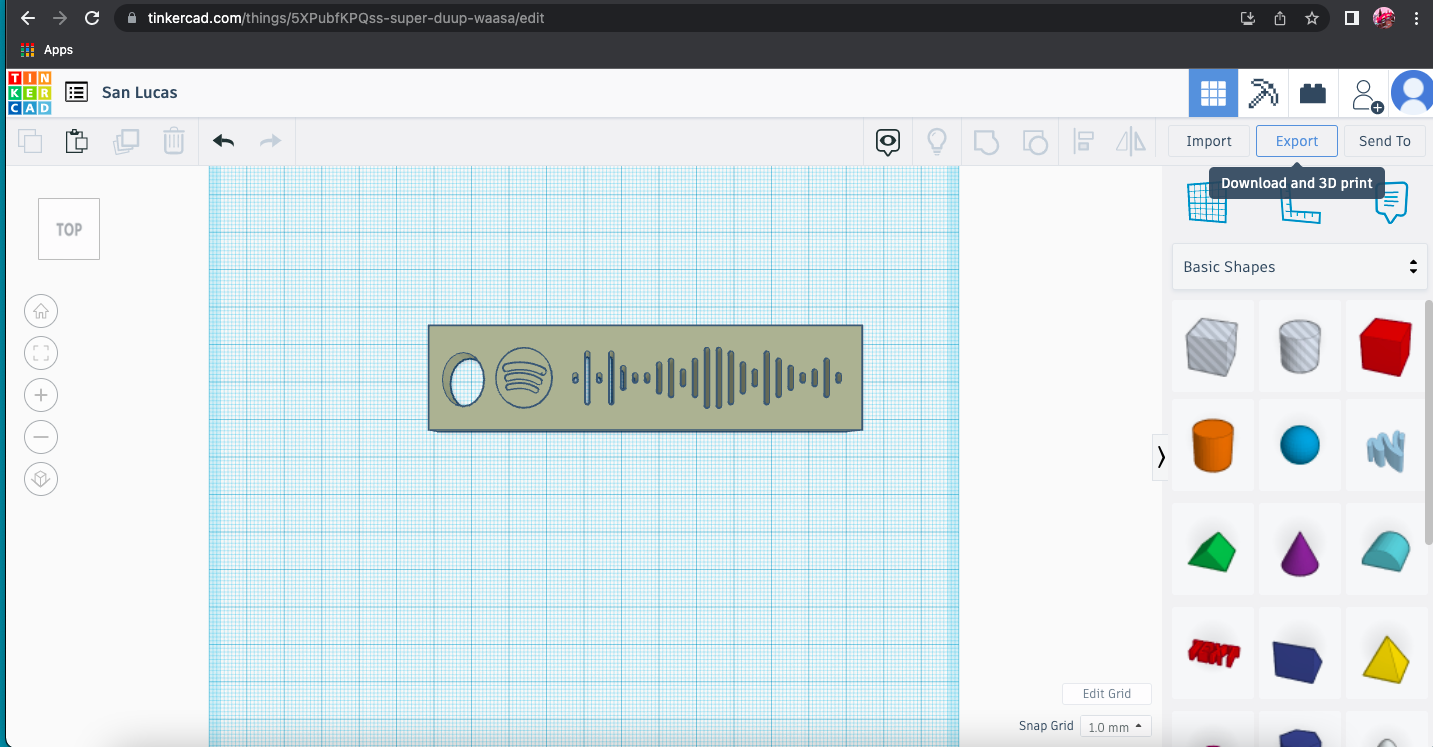Click the Paste clipboard icon
The image size is (1433, 747).
coord(77,141)
